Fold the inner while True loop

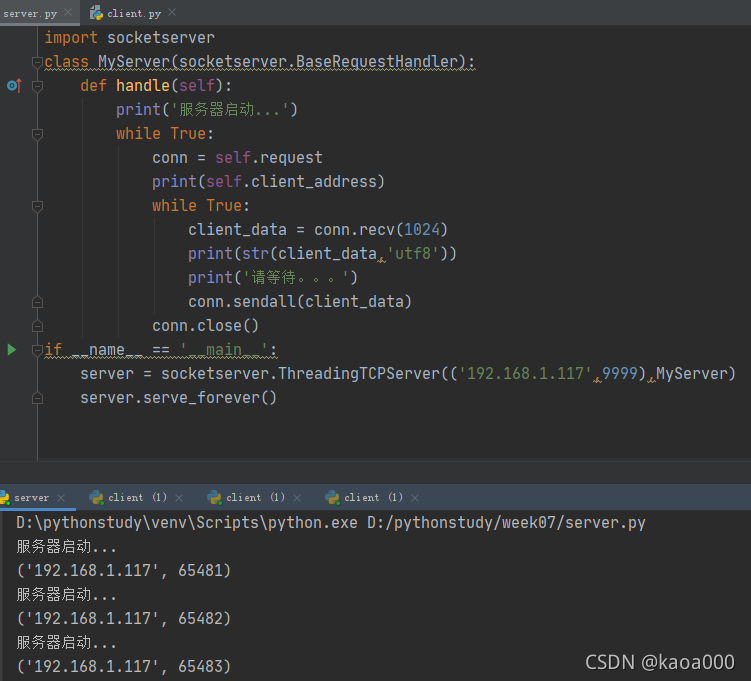pyautogui.click(x=37, y=206)
